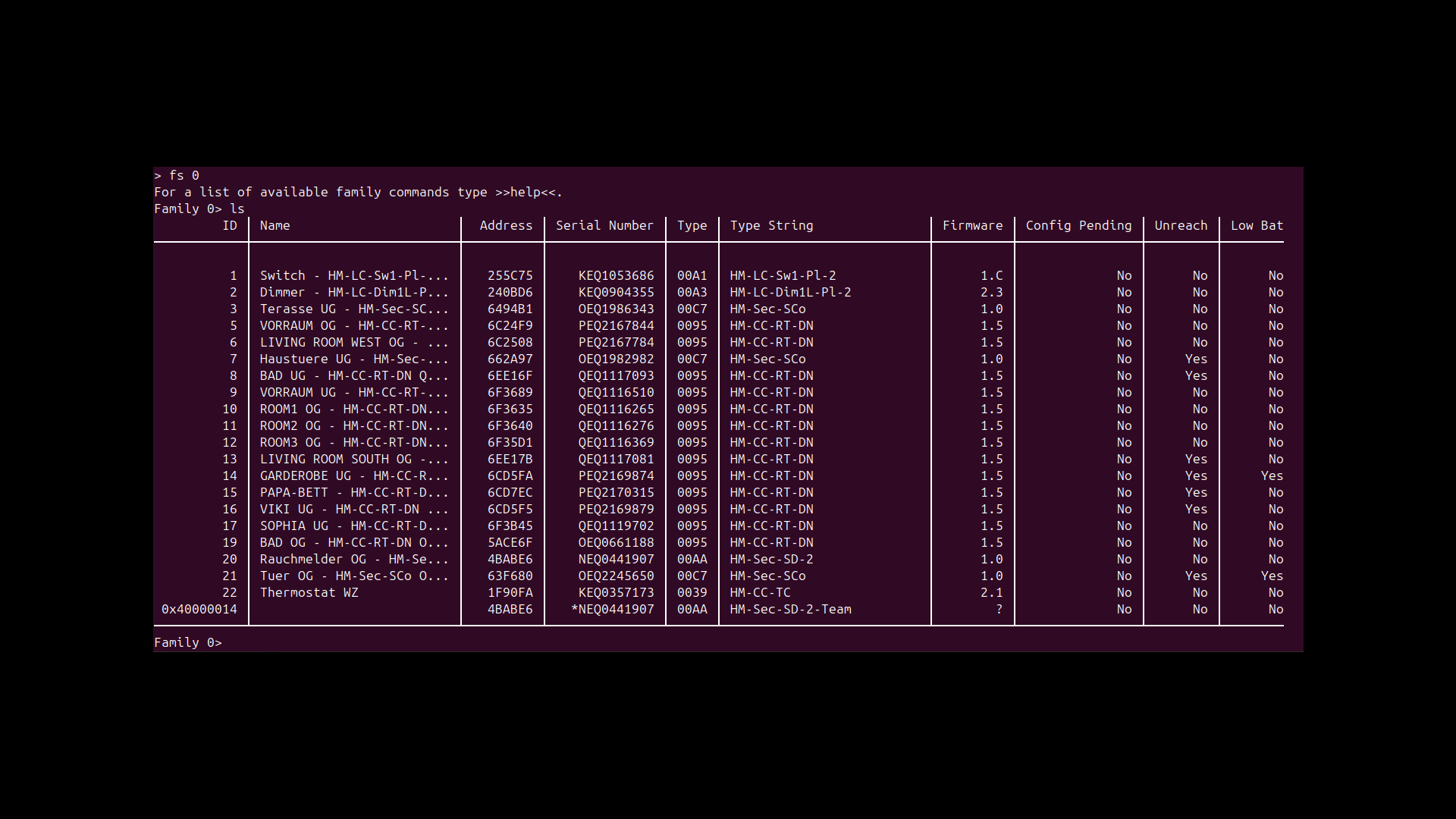The image size is (1456, 819).
Task: Select the name 'Dimmer - HM-LC-Dim1L-P...'
Action: pyautogui.click(x=354, y=292)
